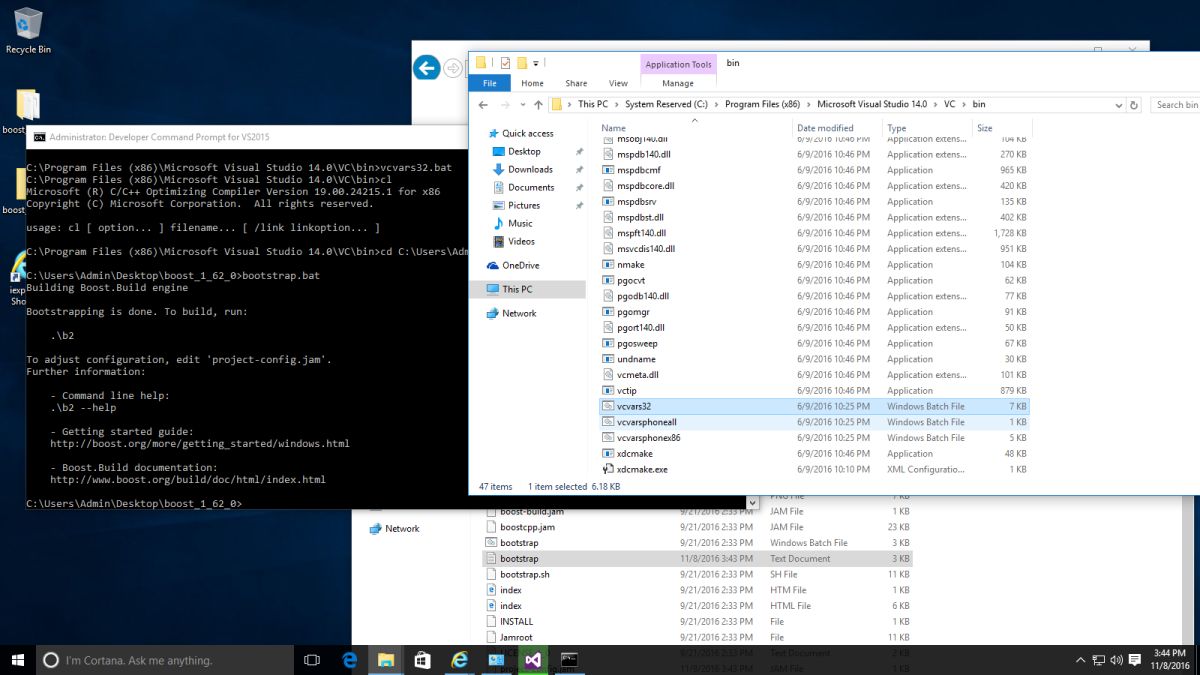Image resolution: width=1200 pixels, height=675 pixels.
Task: Select Documents in navigation pane
Action: pos(531,187)
